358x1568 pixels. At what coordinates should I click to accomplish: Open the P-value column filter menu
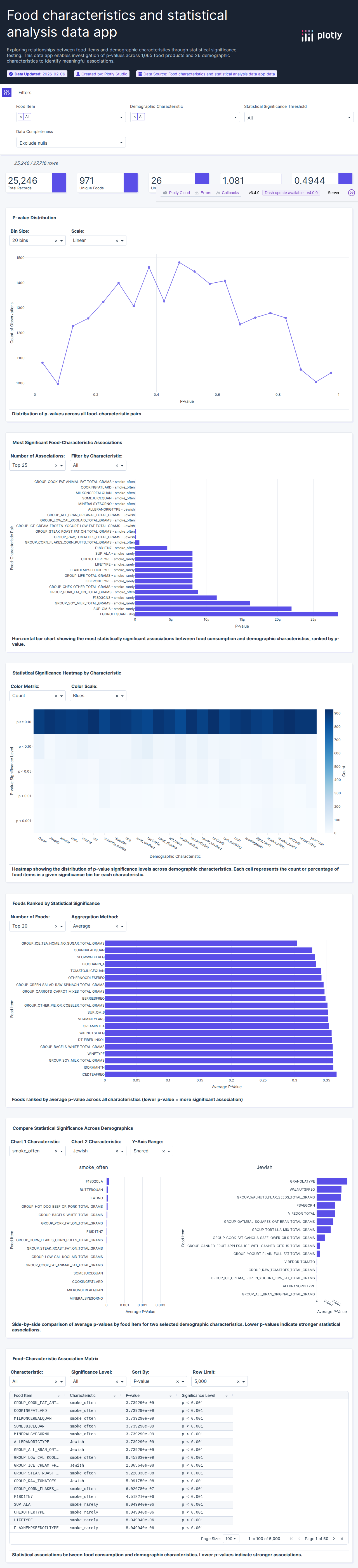171,1396
